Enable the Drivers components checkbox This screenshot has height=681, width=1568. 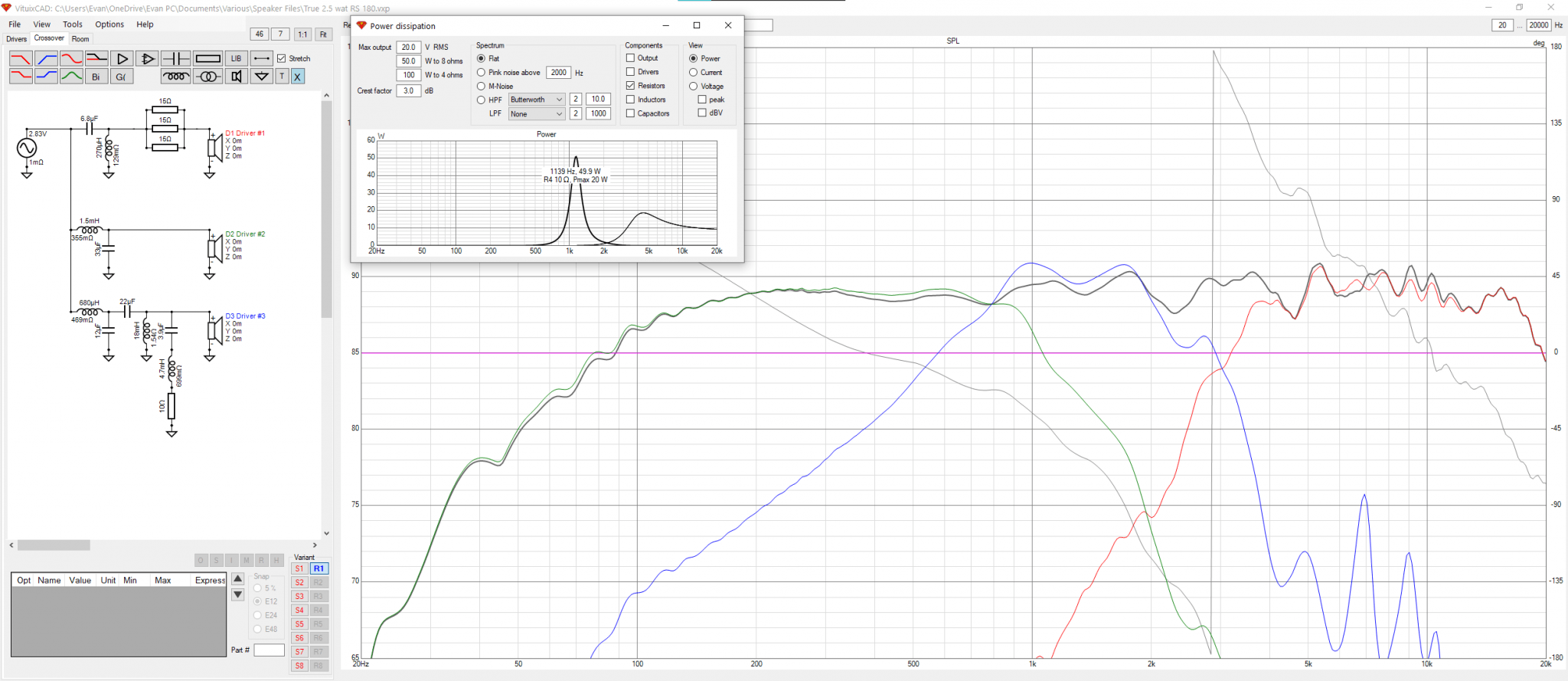pyautogui.click(x=630, y=71)
